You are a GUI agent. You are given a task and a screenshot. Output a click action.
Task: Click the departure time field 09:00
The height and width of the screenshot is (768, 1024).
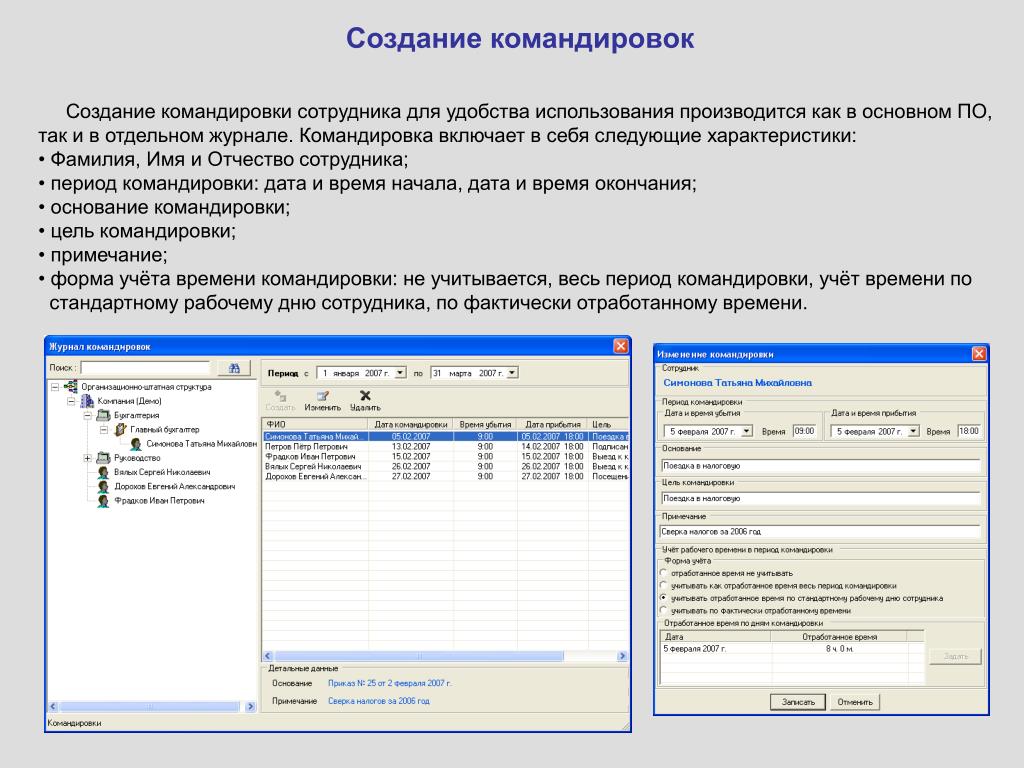point(805,431)
